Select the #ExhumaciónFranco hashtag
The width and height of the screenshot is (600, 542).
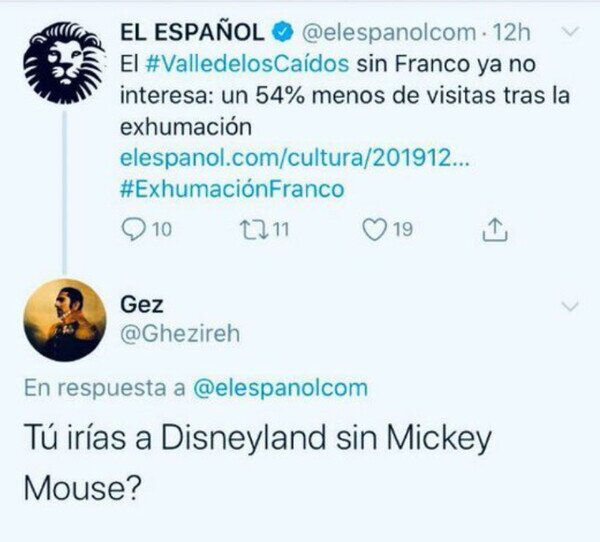[x=231, y=189]
